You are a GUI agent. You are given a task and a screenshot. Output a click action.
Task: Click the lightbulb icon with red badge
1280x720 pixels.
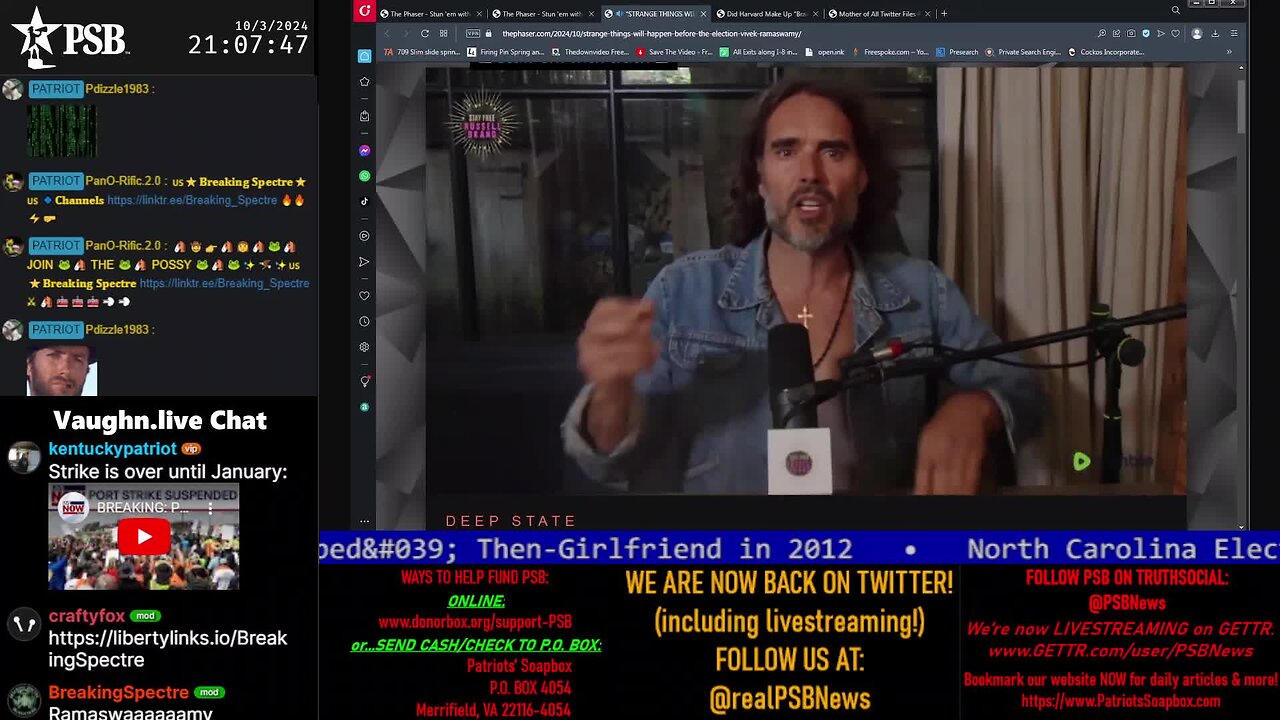click(364, 381)
